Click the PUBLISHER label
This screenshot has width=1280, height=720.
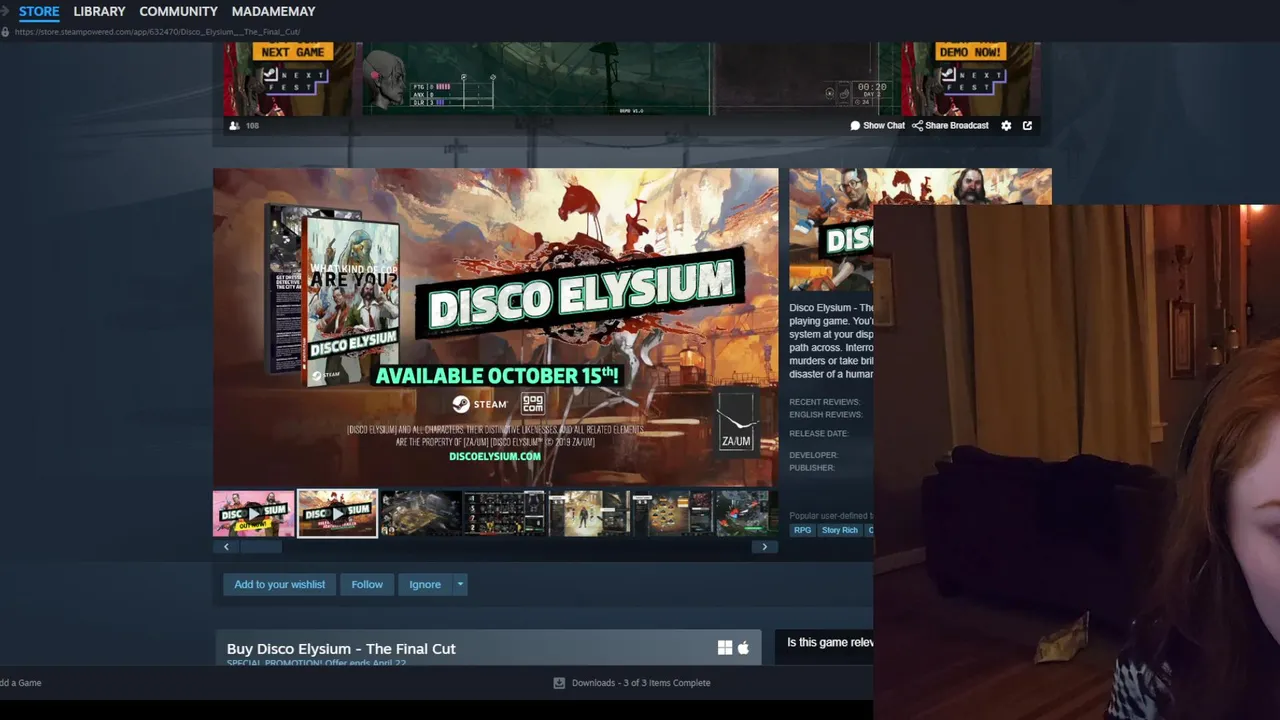coord(811,468)
